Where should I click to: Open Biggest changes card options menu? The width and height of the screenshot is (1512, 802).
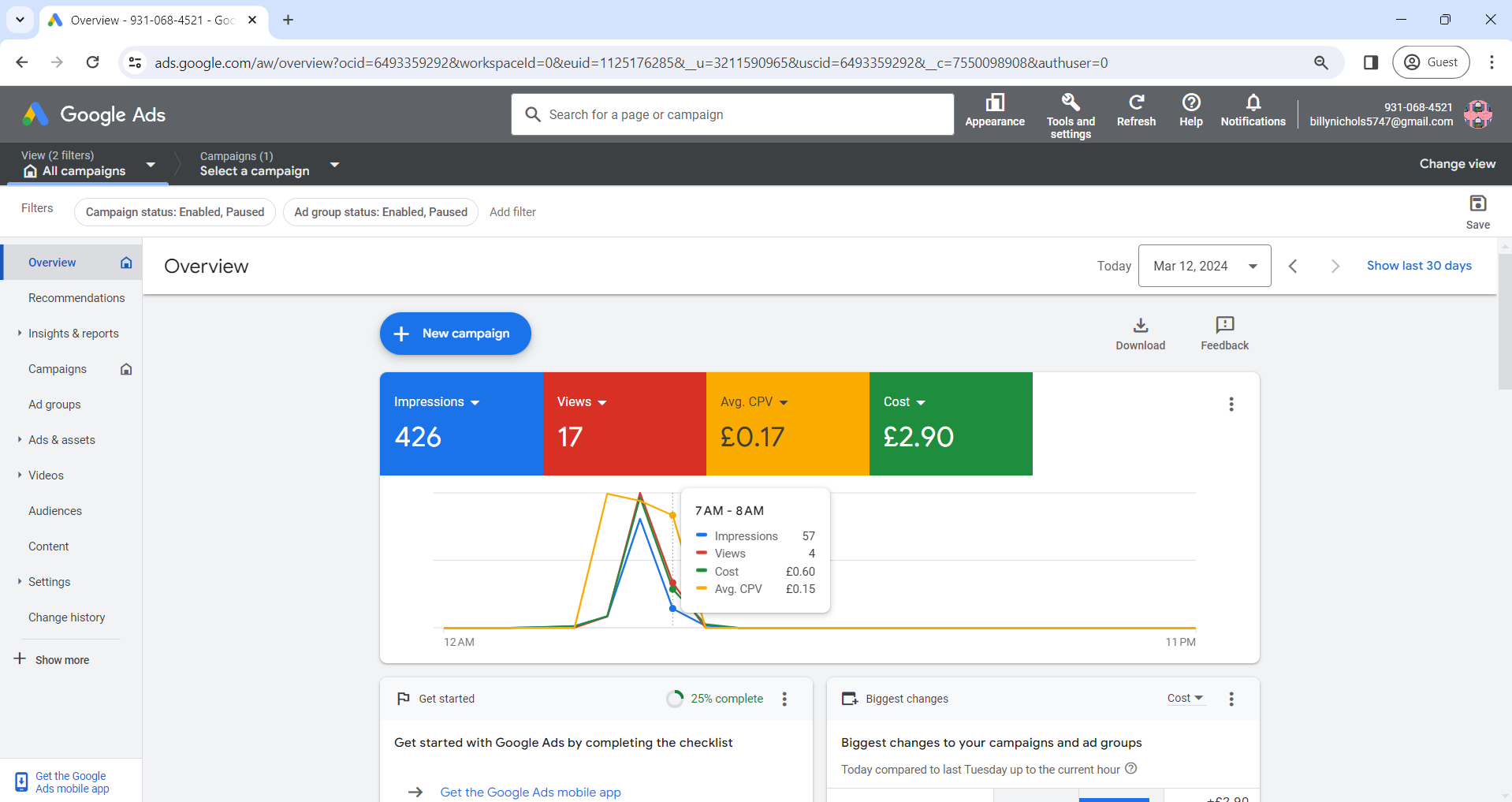tap(1231, 699)
